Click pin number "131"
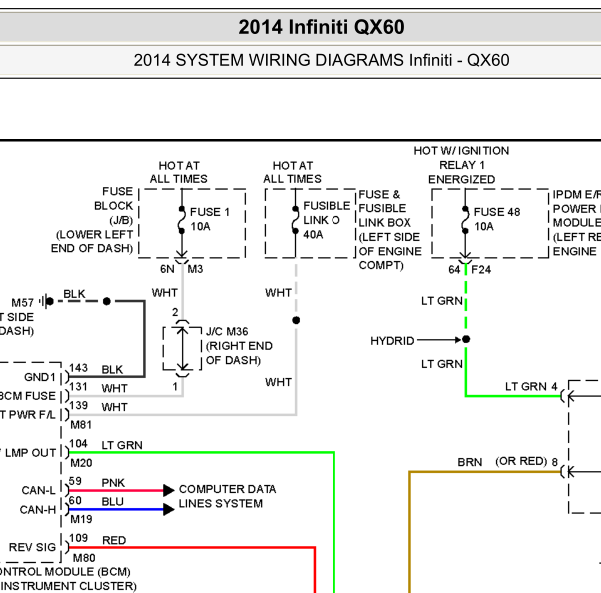 coord(79,387)
